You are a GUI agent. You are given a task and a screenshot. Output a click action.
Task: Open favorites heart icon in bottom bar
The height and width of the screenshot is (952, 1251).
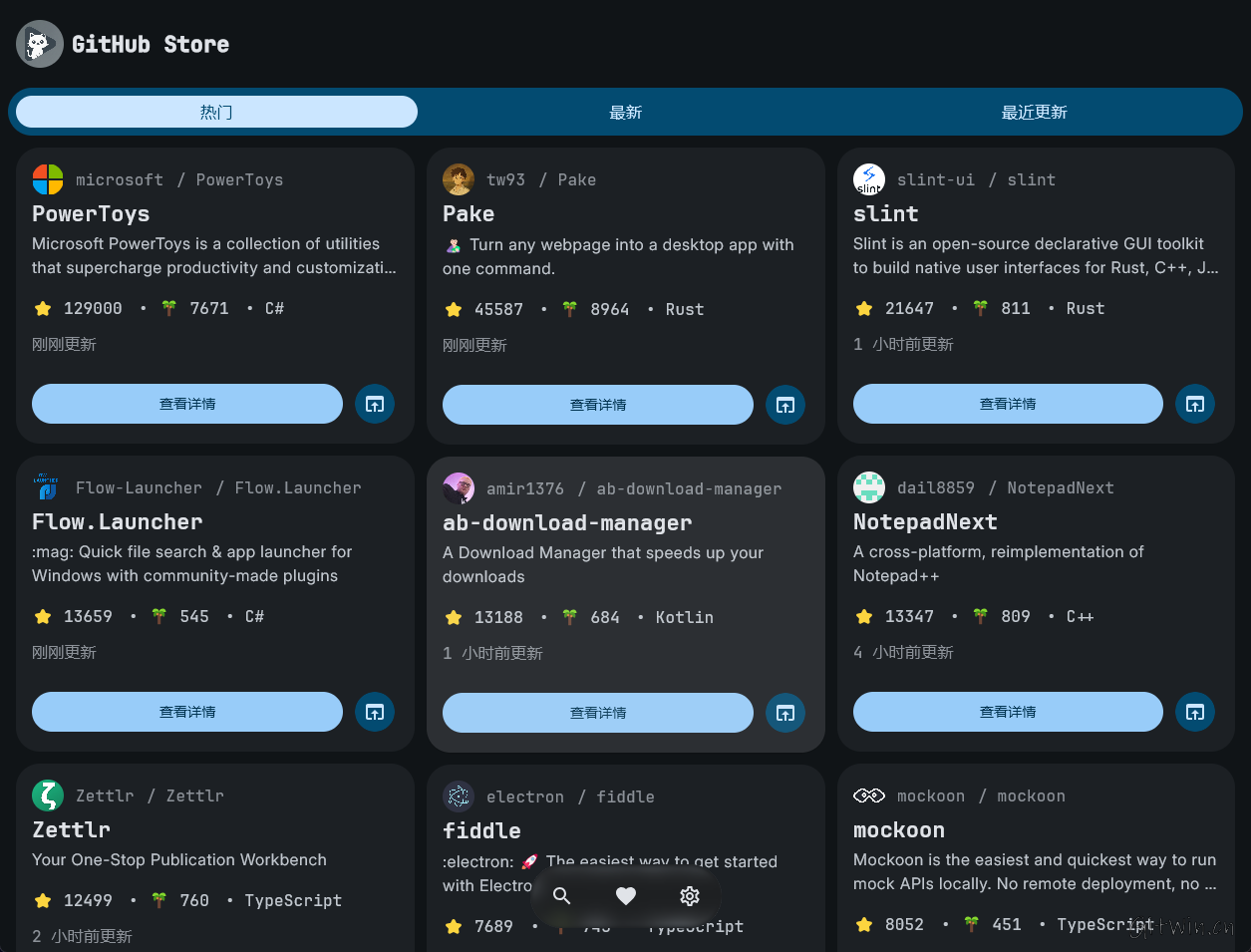click(626, 896)
